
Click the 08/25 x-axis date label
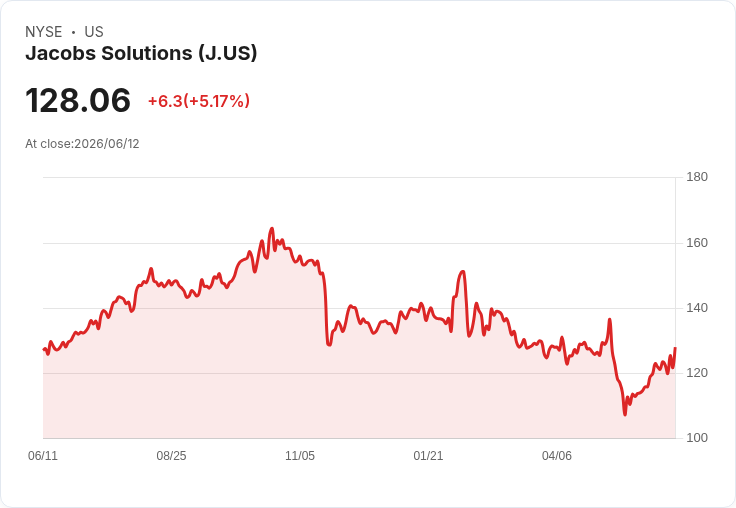coord(171,456)
